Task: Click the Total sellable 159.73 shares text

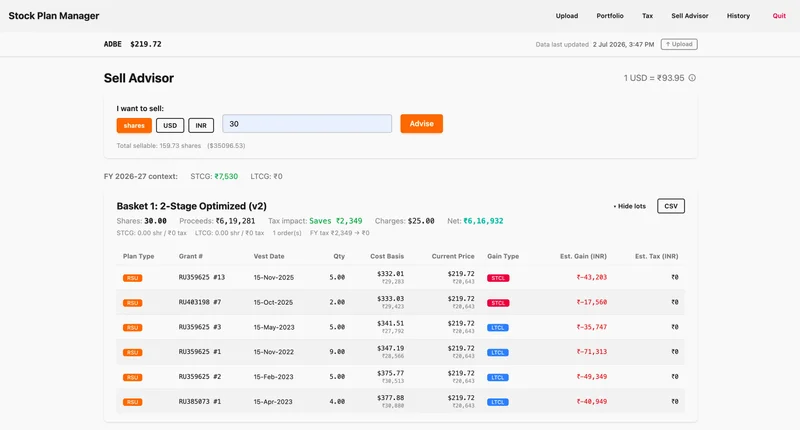Action: coord(159,146)
